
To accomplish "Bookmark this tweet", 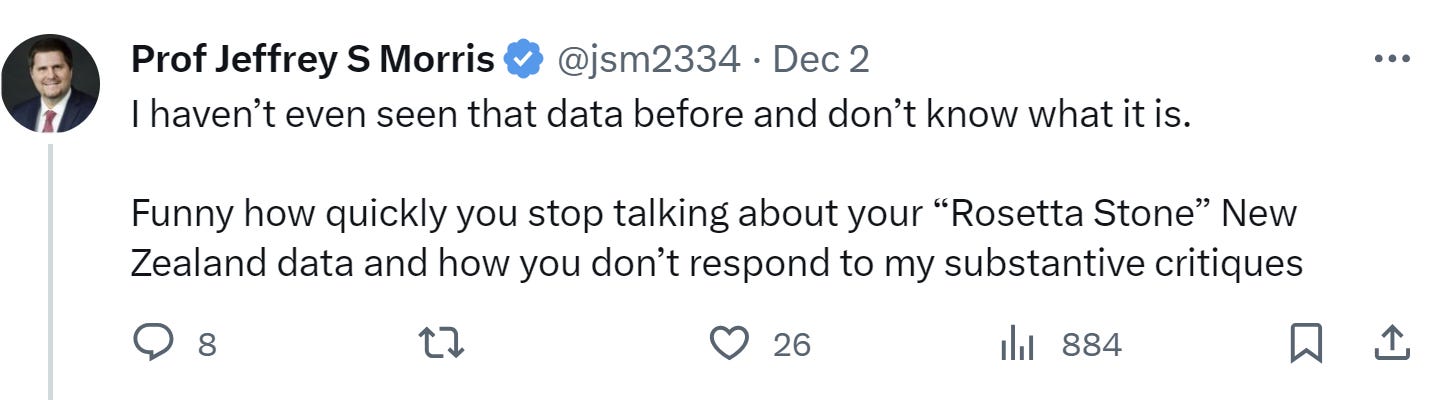I will (x=1307, y=345).
